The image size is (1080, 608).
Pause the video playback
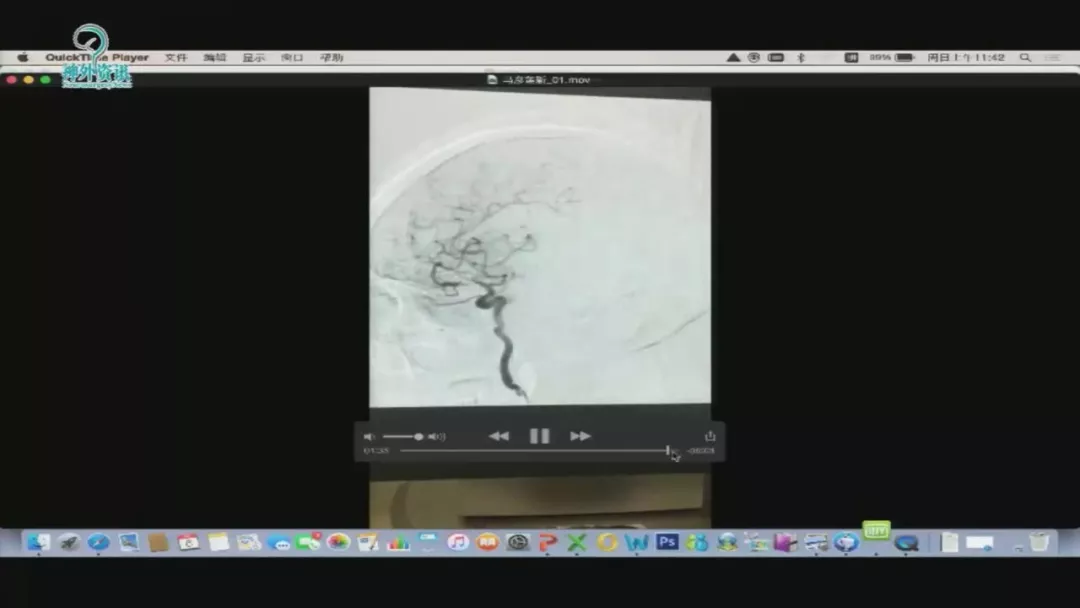click(539, 436)
